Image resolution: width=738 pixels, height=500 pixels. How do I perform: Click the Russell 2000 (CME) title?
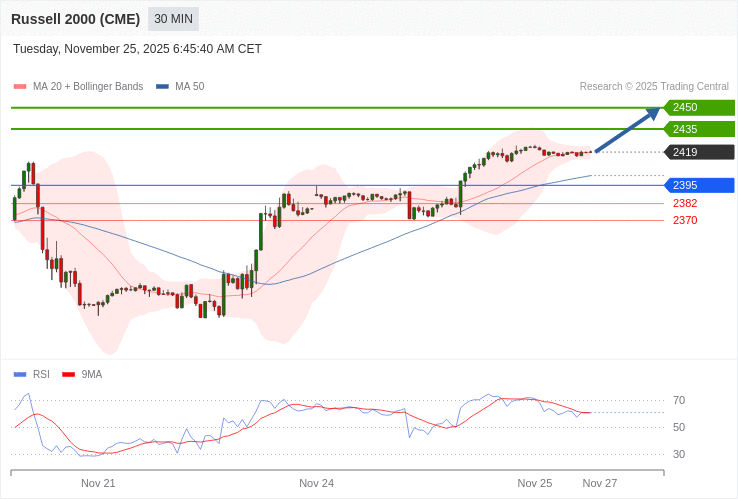tap(75, 19)
